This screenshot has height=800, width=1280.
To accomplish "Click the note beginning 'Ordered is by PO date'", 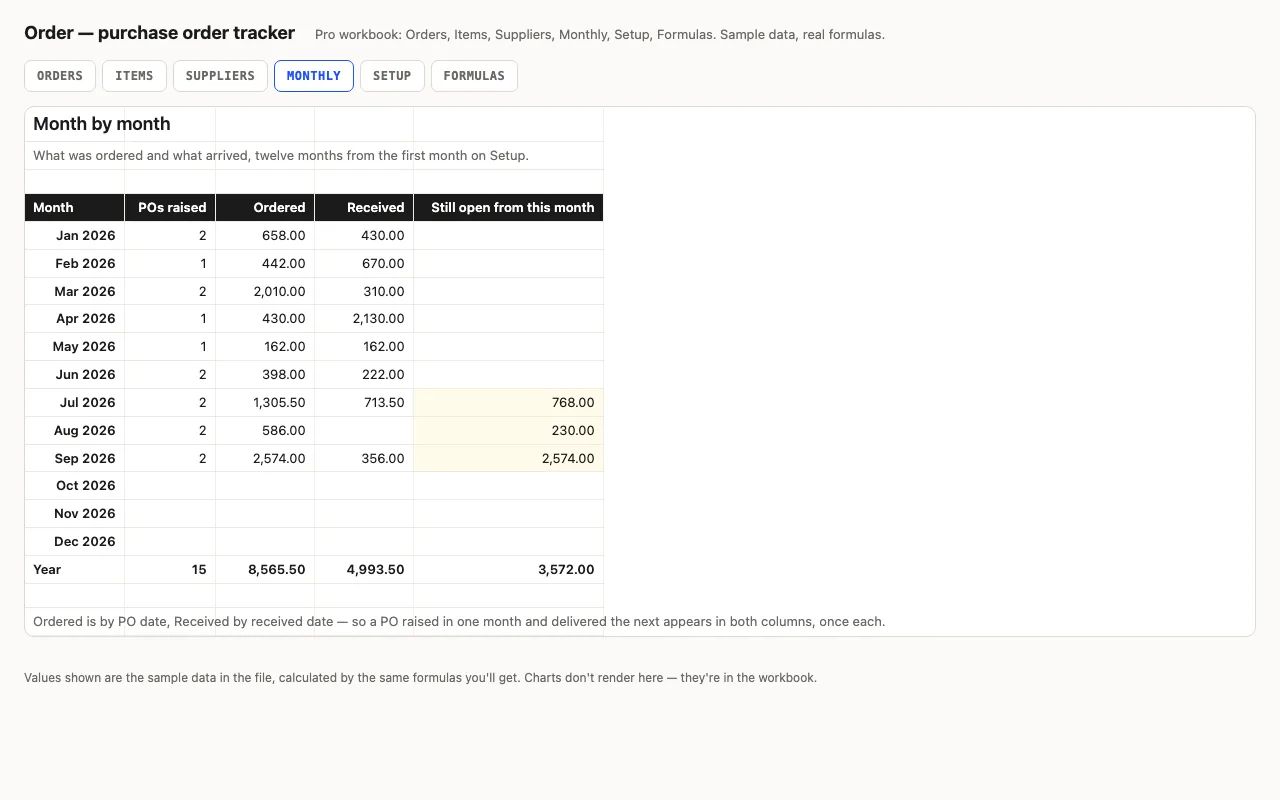I will [x=459, y=621].
